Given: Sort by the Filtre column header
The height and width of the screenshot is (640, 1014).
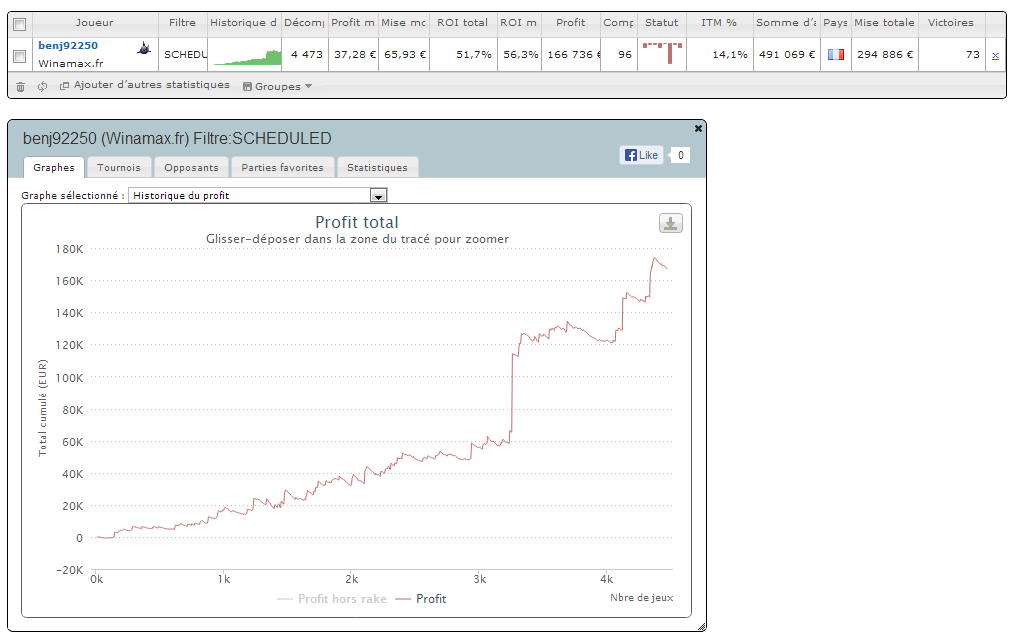Looking at the screenshot, I should pos(182,23).
